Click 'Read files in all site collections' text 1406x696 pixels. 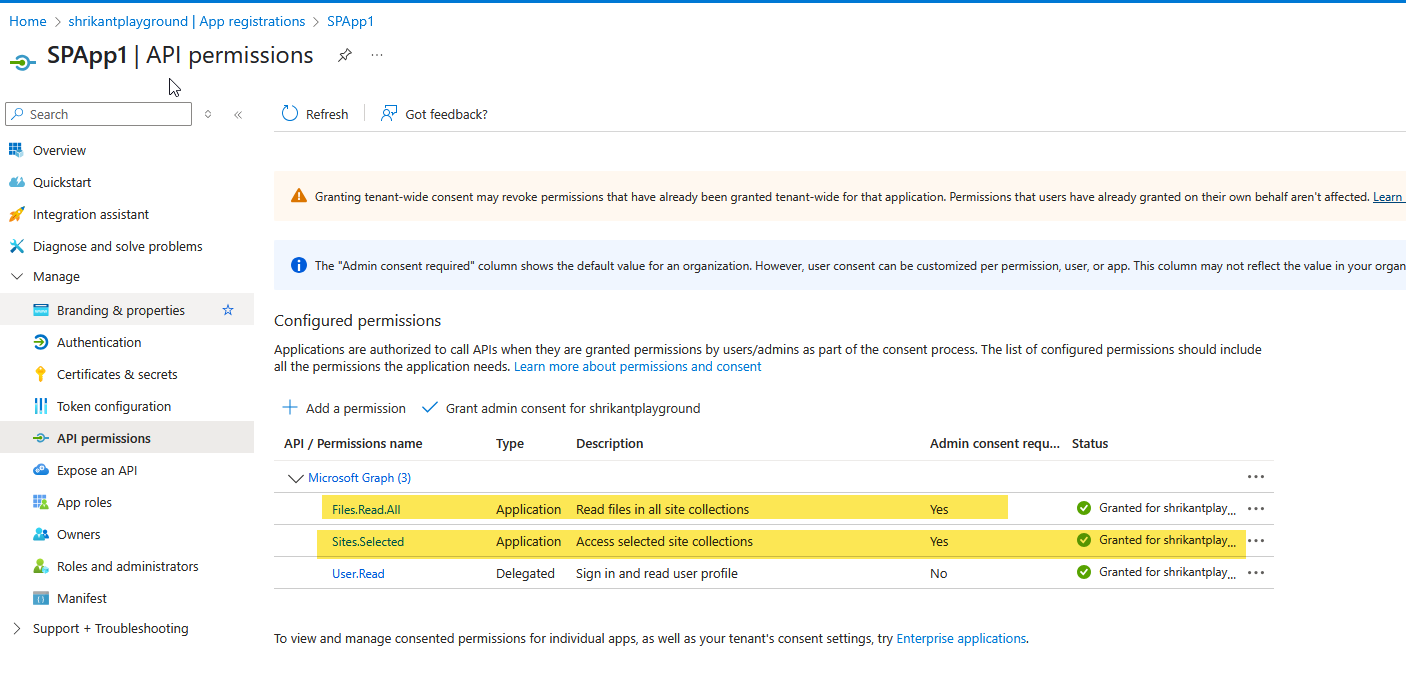[662, 509]
